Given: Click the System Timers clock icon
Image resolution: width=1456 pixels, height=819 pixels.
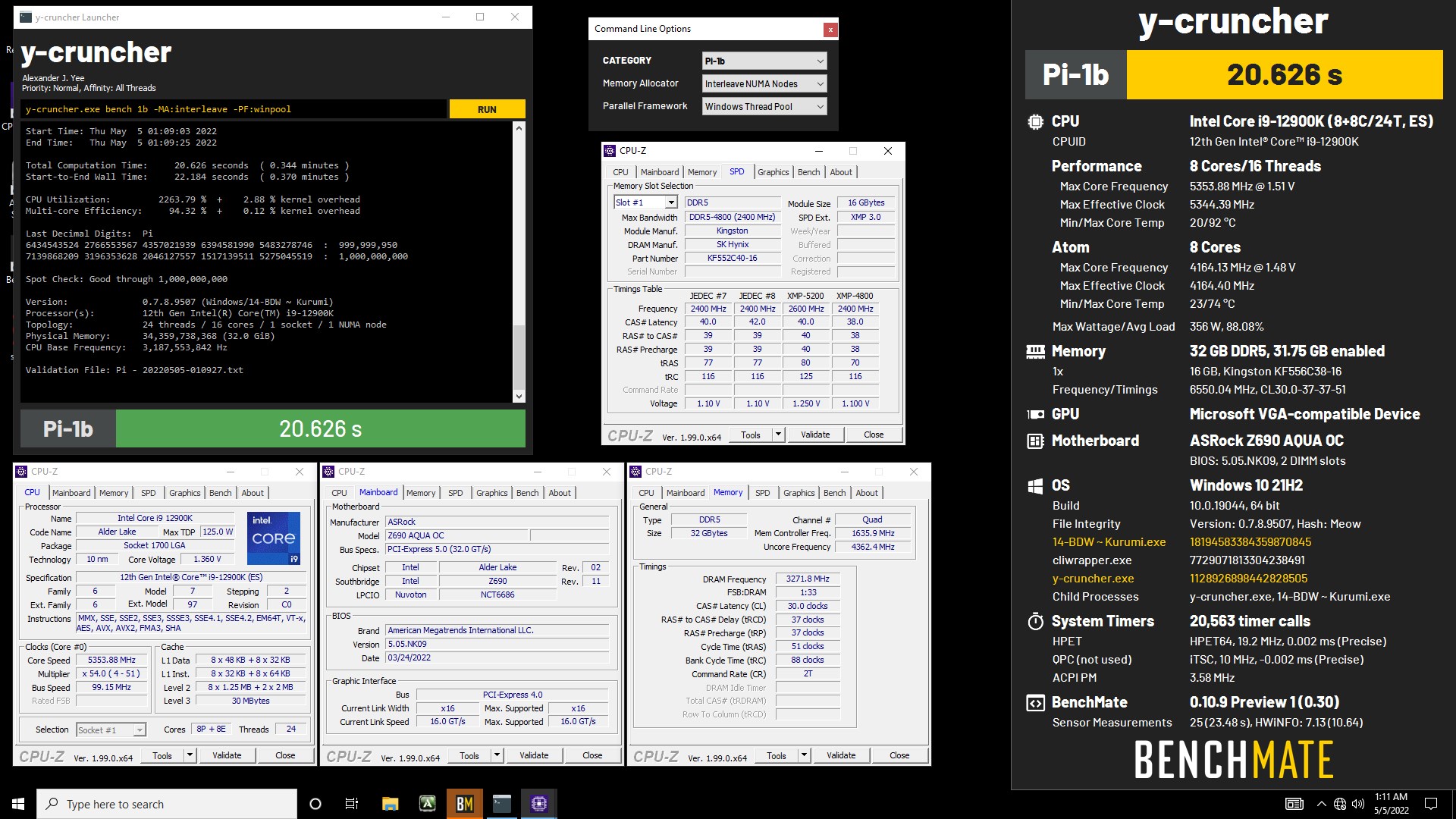Looking at the screenshot, I should click(x=1035, y=622).
